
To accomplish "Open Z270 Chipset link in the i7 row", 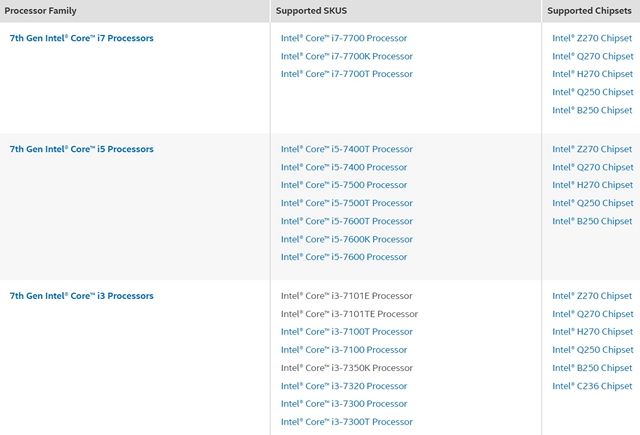I will point(592,38).
